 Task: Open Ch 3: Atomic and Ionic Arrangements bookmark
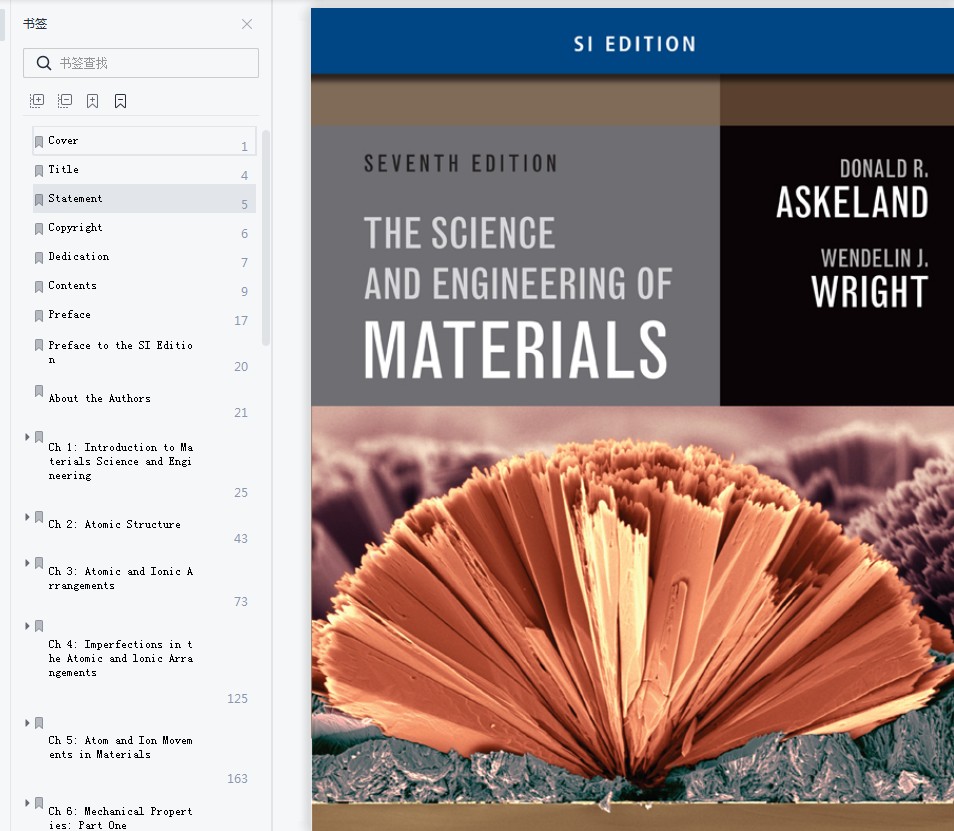[x=120, y=579]
